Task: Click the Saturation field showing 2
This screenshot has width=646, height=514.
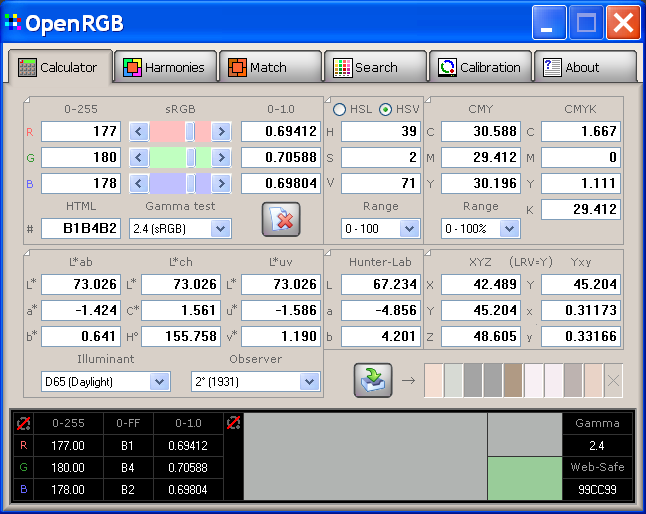Action: pos(381,157)
